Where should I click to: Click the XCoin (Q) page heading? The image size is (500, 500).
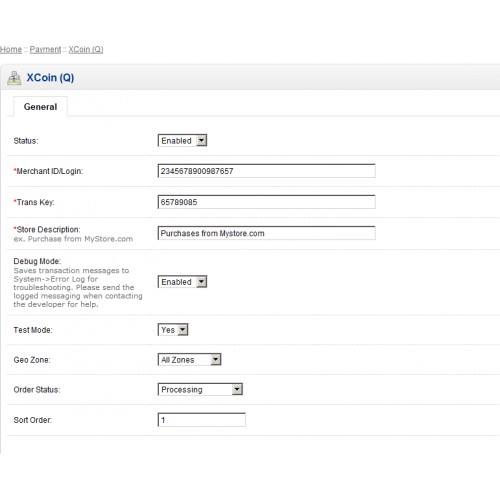[x=50, y=78]
